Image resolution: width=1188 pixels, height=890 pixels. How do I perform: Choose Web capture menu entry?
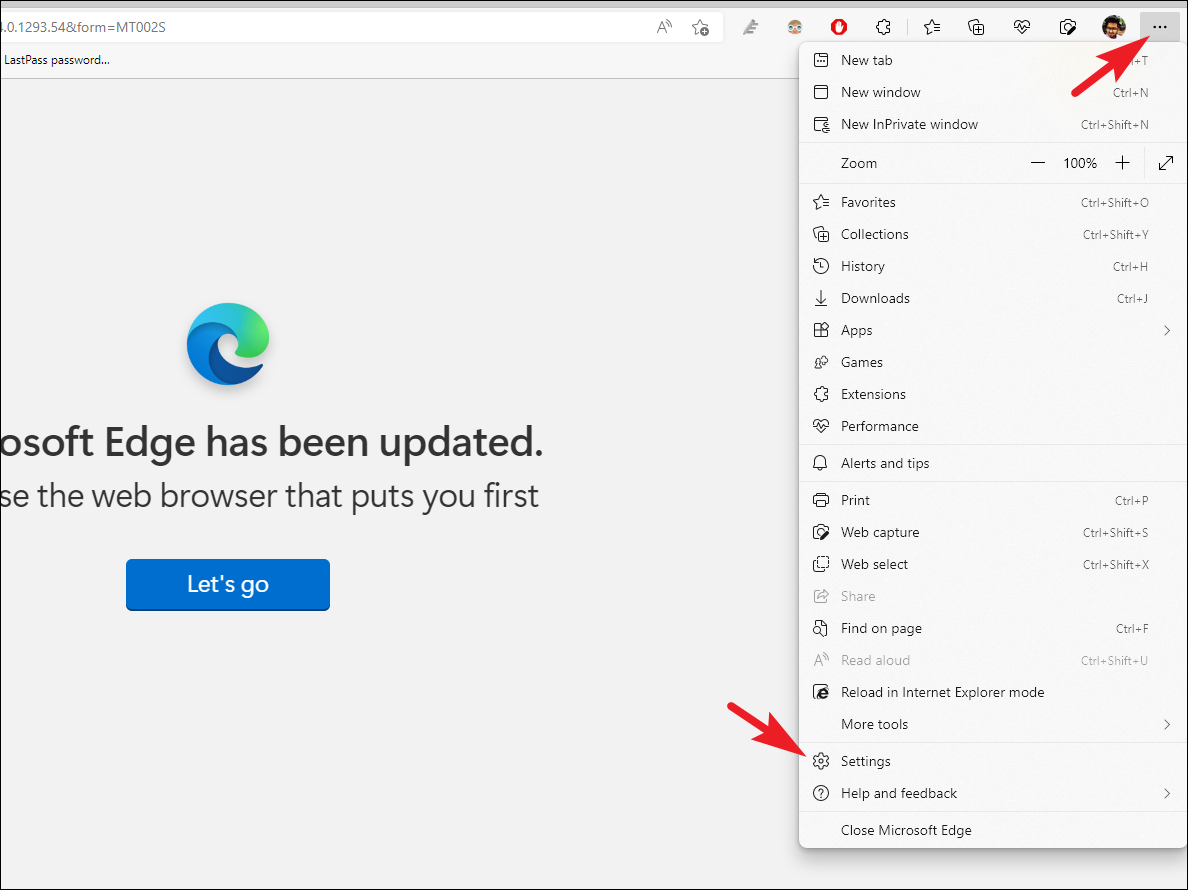point(993,532)
